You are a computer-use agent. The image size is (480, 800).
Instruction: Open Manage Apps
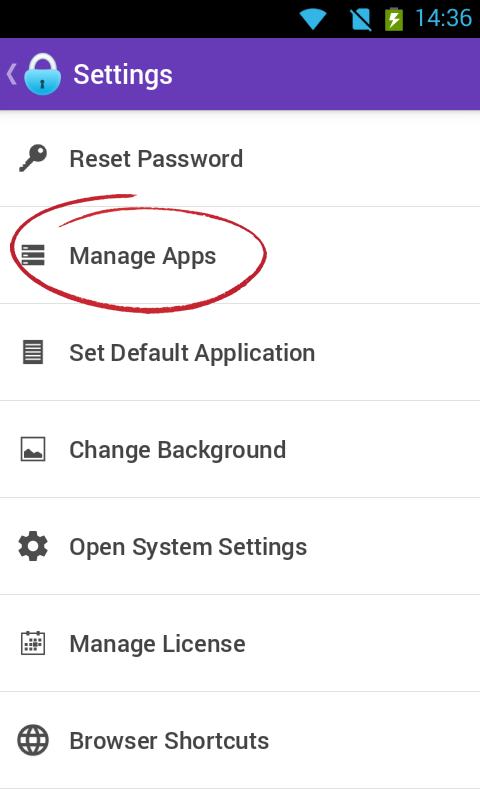click(240, 255)
